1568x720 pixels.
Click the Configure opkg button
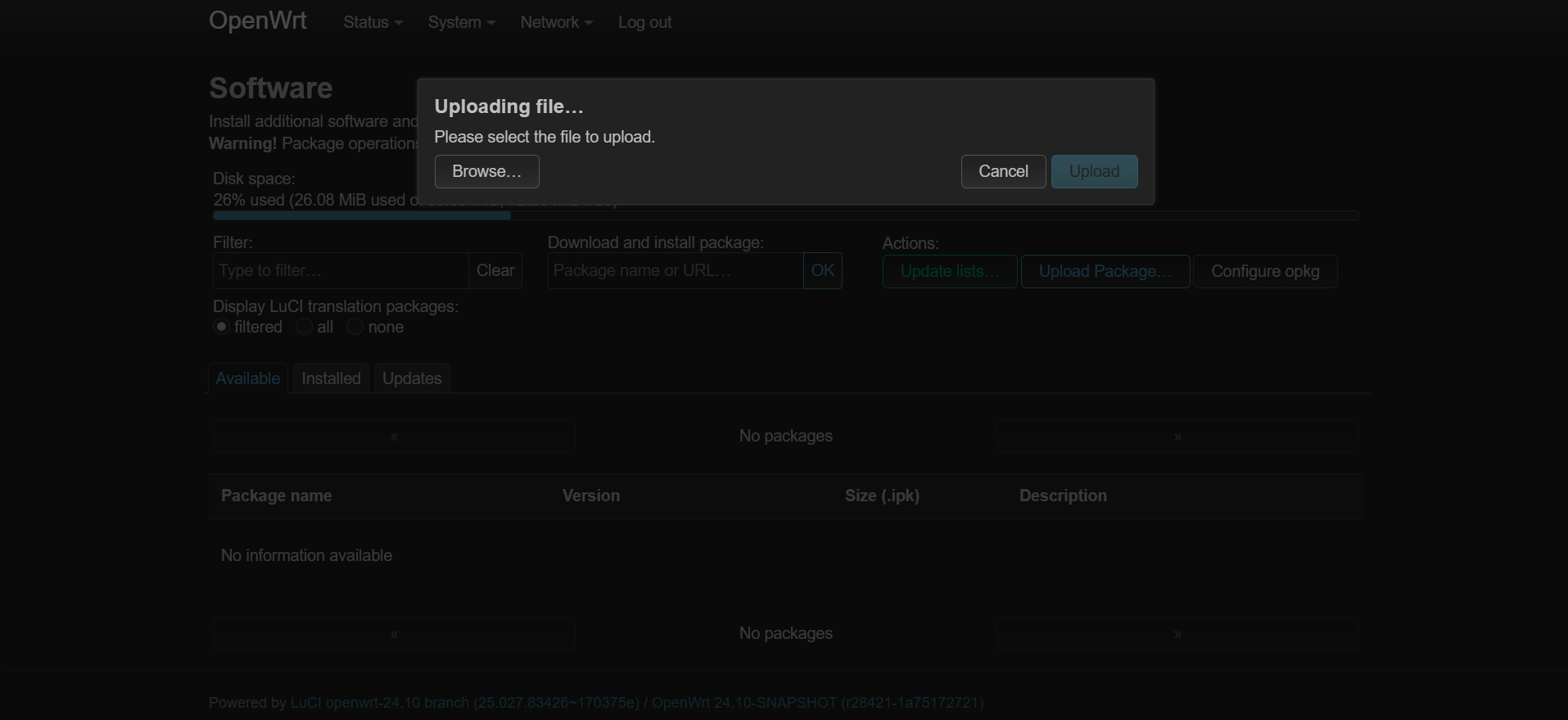tap(1265, 271)
